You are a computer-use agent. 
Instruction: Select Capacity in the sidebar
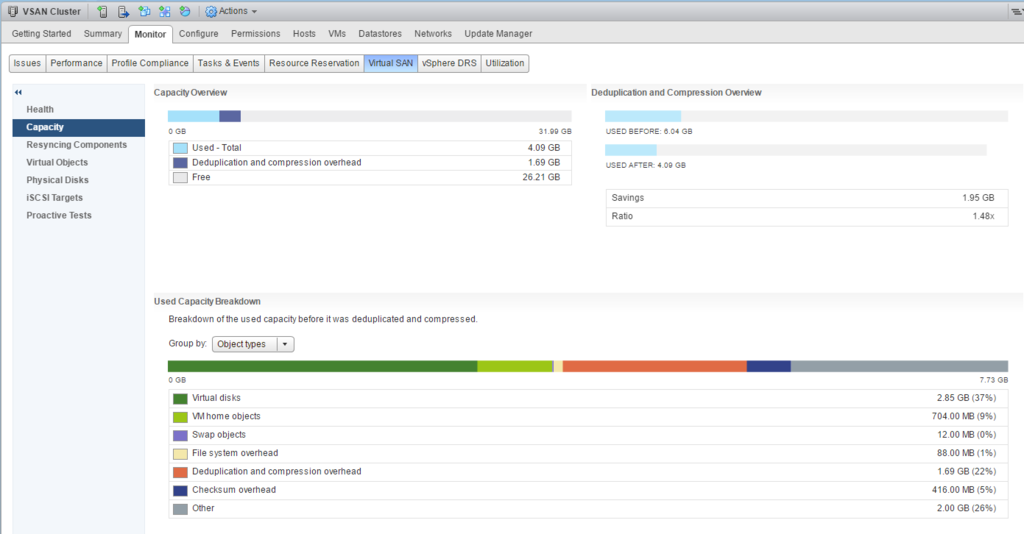tap(78, 127)
